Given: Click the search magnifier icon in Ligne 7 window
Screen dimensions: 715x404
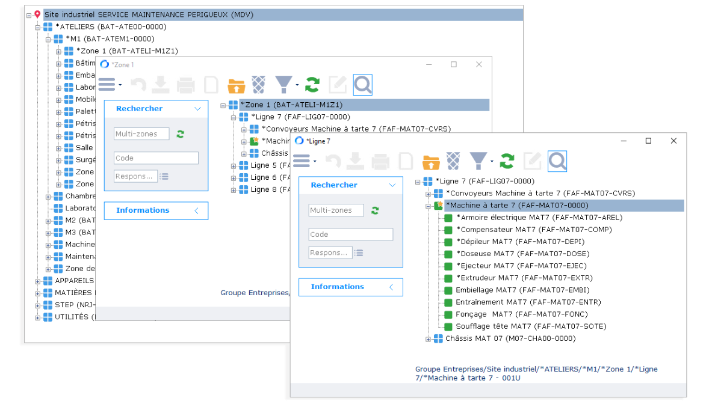Looking at the screenshot, I should pyautogui.click(x=556, y=160).
